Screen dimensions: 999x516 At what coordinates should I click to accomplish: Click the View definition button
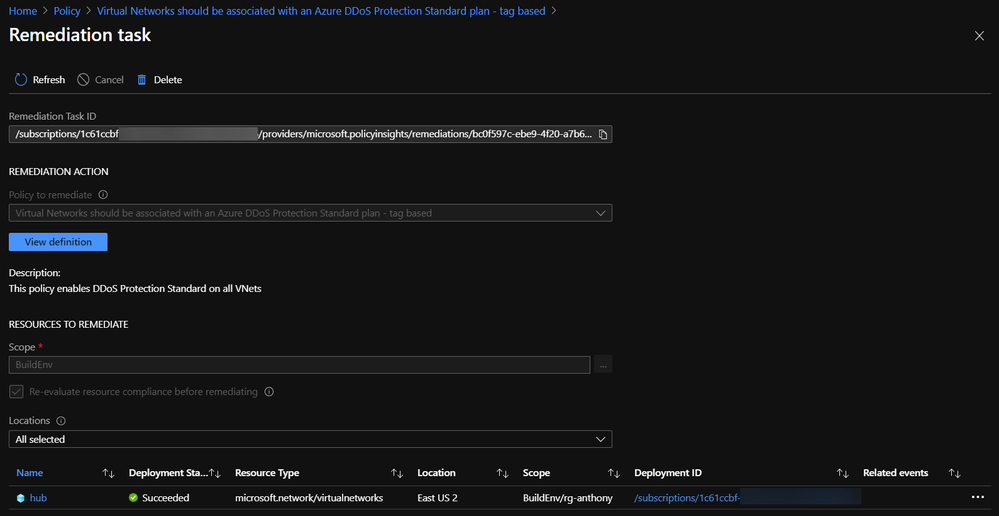pyautogui.click(x=58, y=242)
